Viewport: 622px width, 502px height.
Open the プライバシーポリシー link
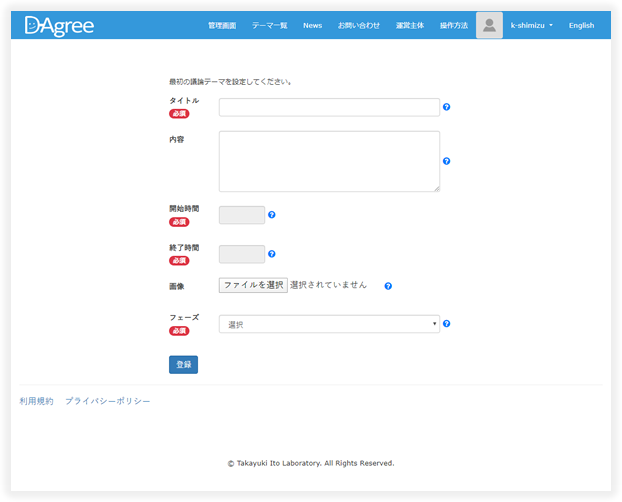coord(108,401)
